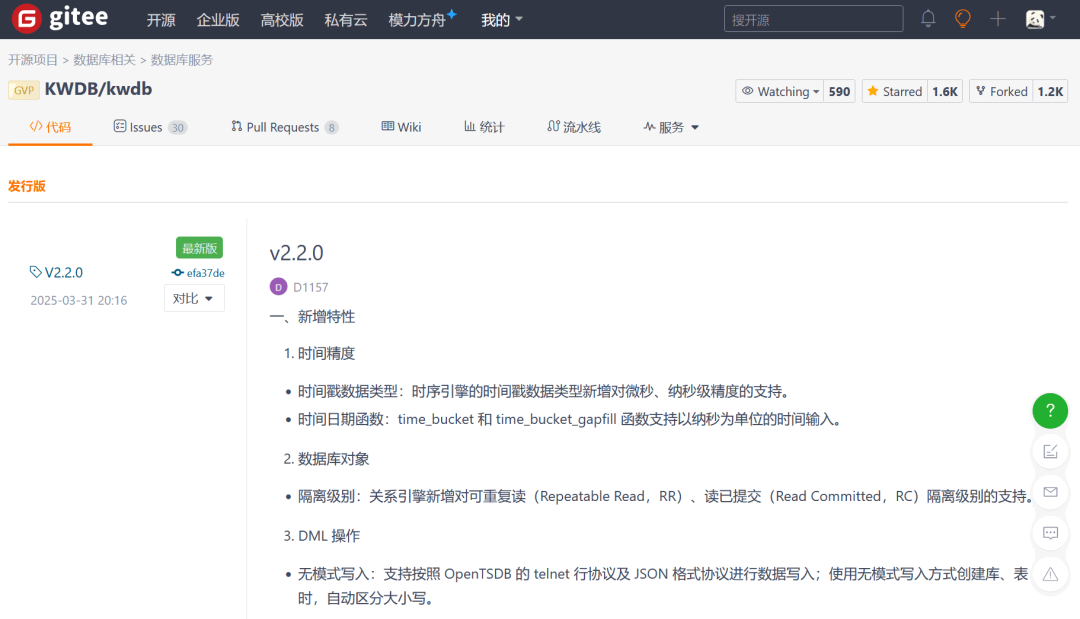Click the floating edit feedback icon
Screen dimensions: 1080x619
click(1050, 452)
